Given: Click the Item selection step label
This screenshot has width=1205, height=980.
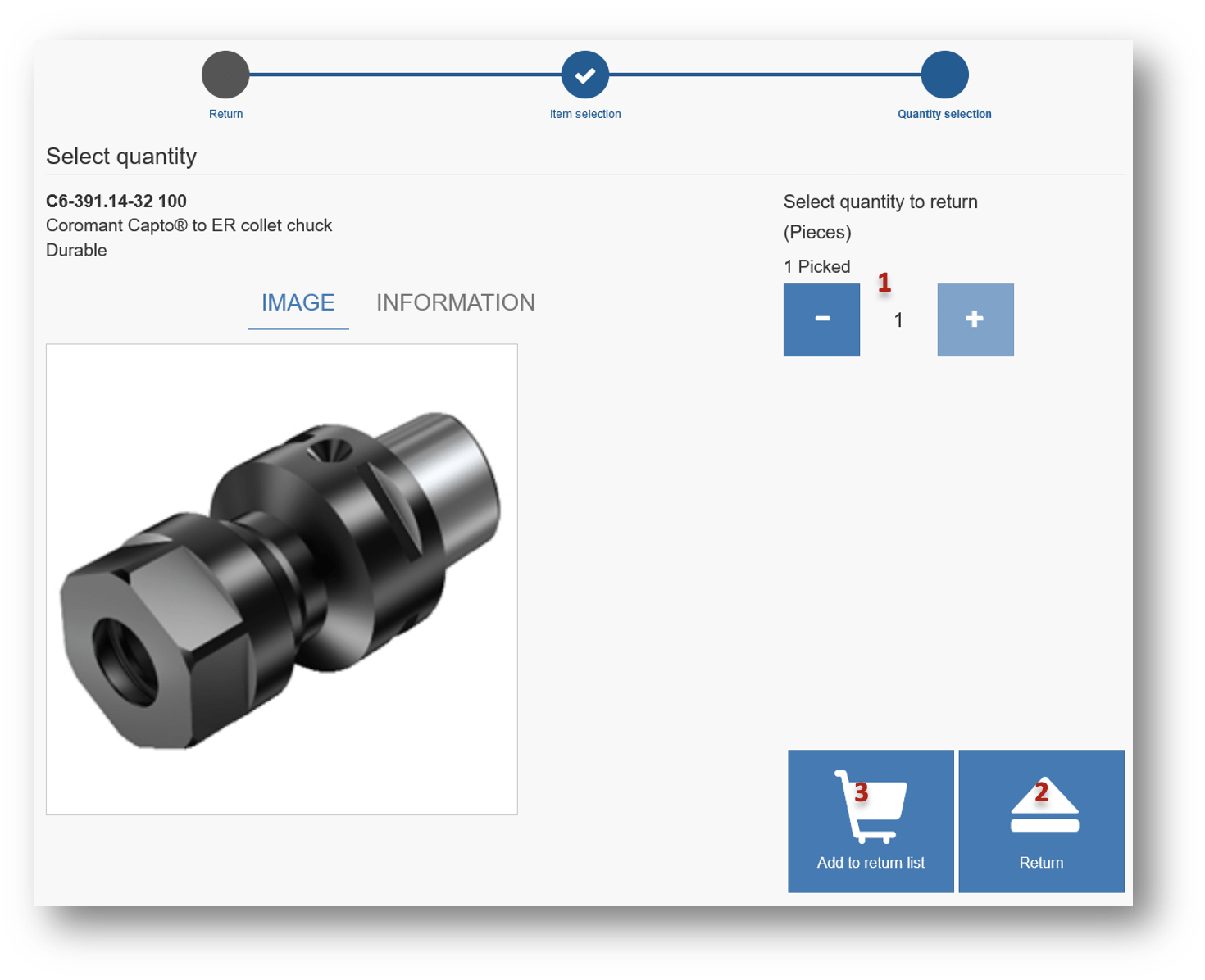Looking at the screenshot, I should [584, 114].
